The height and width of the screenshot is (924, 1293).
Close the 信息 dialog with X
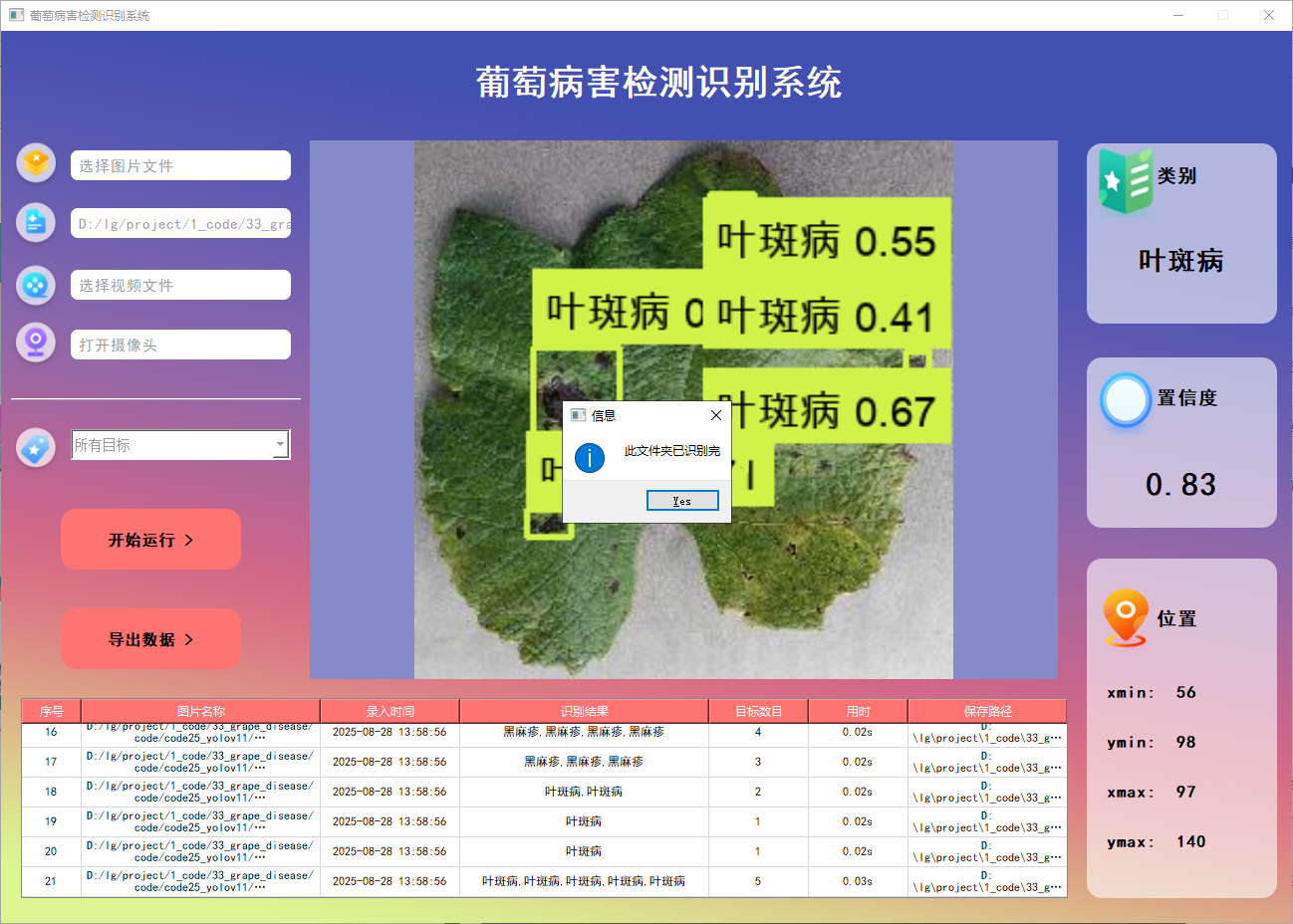(x=715, y=415)
